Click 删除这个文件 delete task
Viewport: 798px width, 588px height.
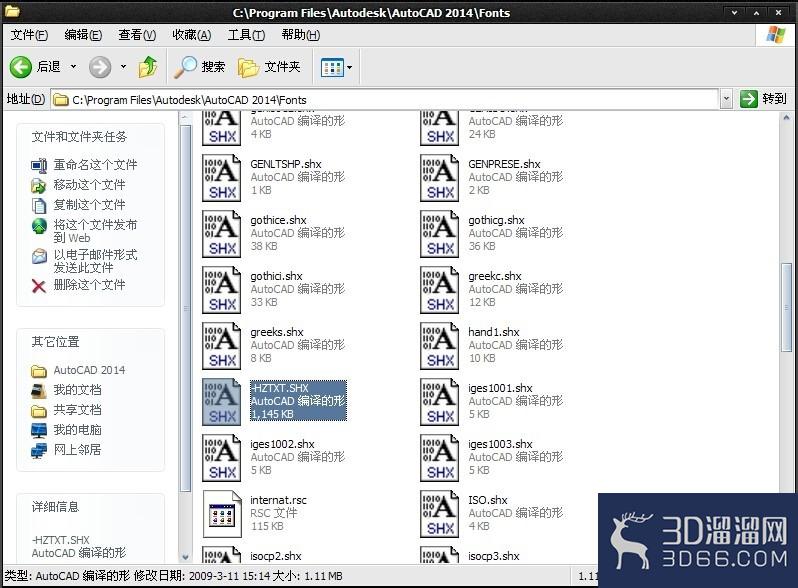click(89, 285)
